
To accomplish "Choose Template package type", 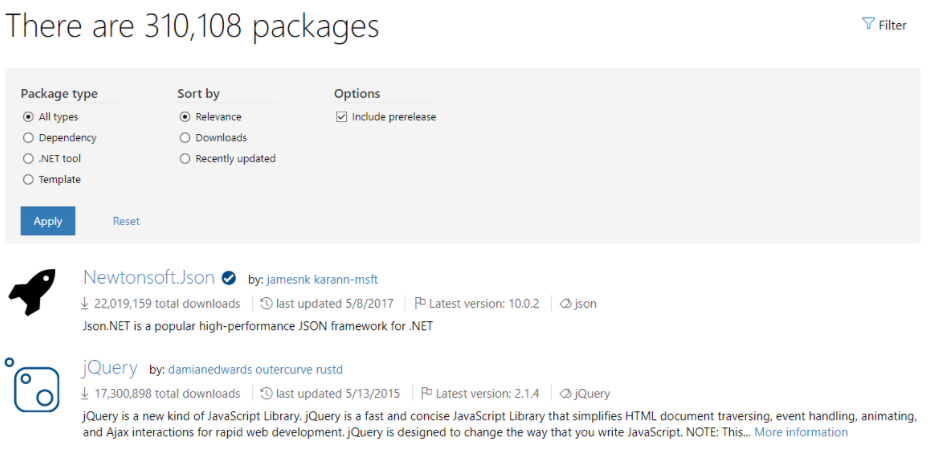I will tap(28, 180).
